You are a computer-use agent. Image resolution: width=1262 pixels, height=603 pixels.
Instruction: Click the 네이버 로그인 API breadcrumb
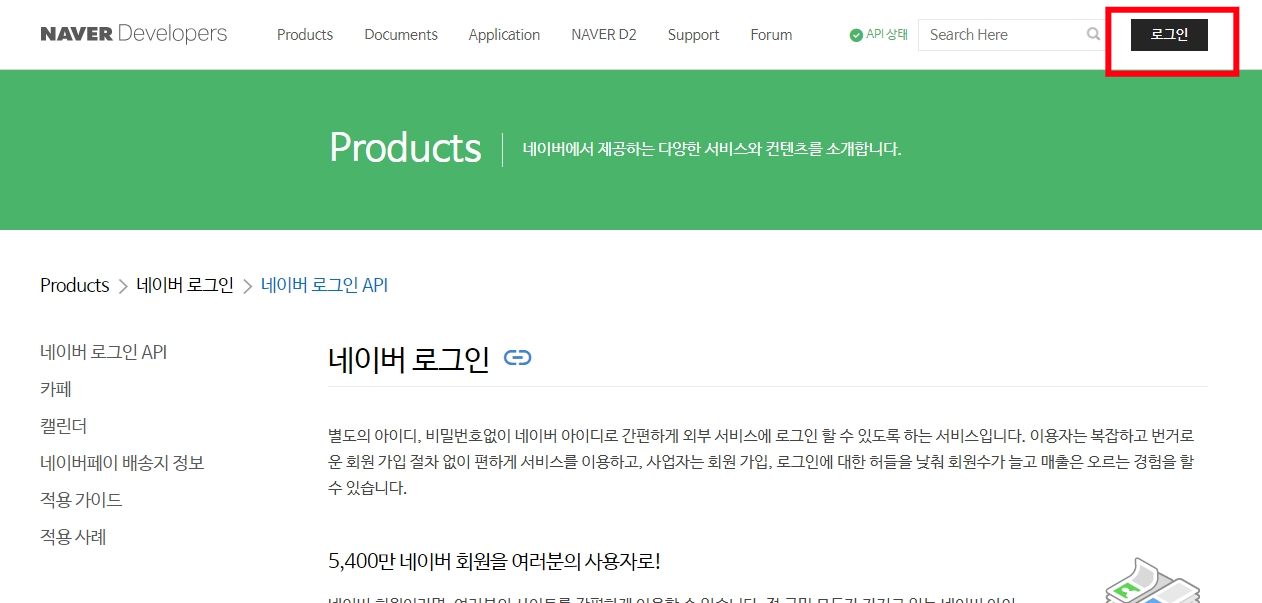tap(324, 285)
